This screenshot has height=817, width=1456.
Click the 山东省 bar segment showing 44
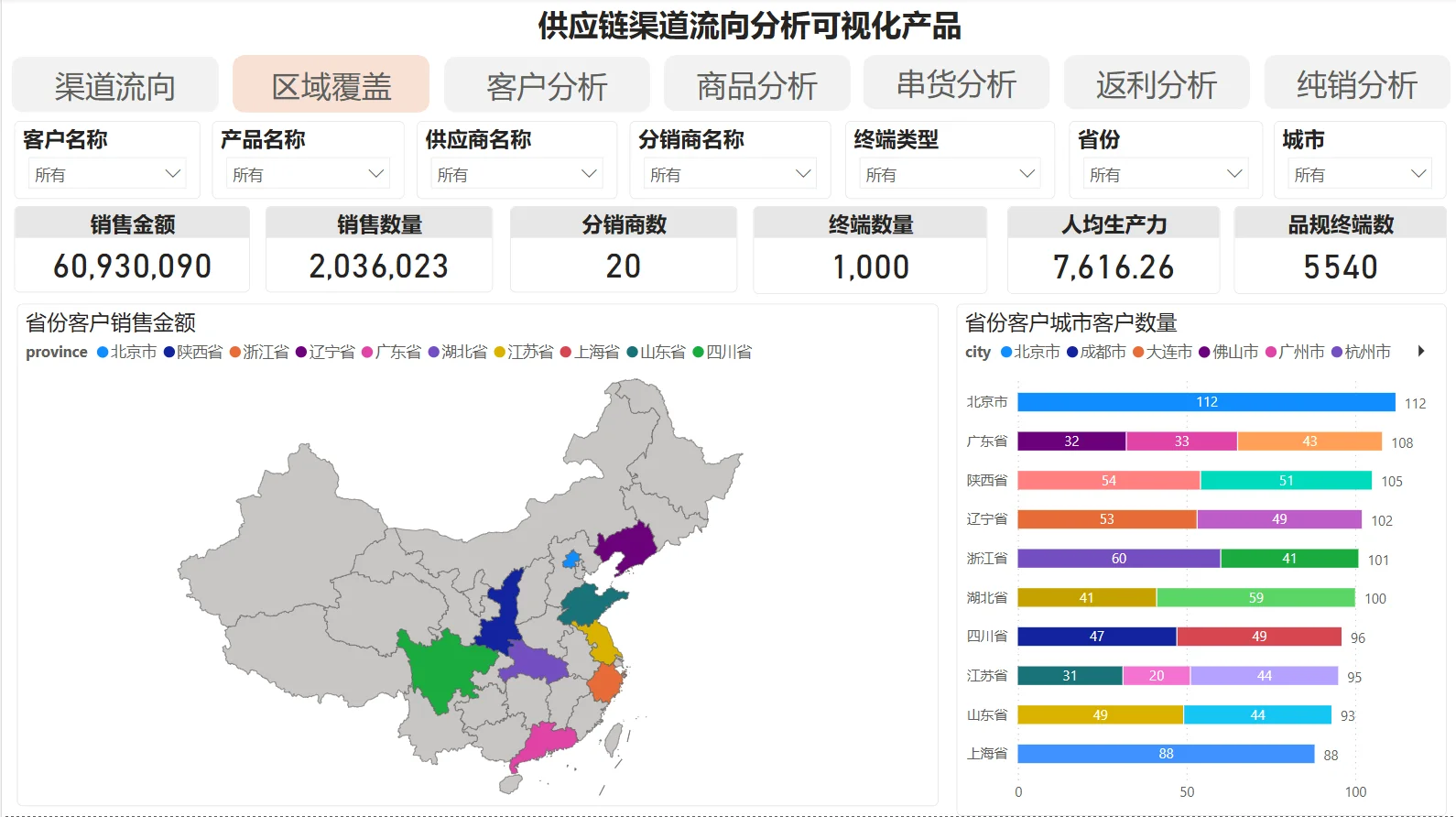tap(1257, 714)
